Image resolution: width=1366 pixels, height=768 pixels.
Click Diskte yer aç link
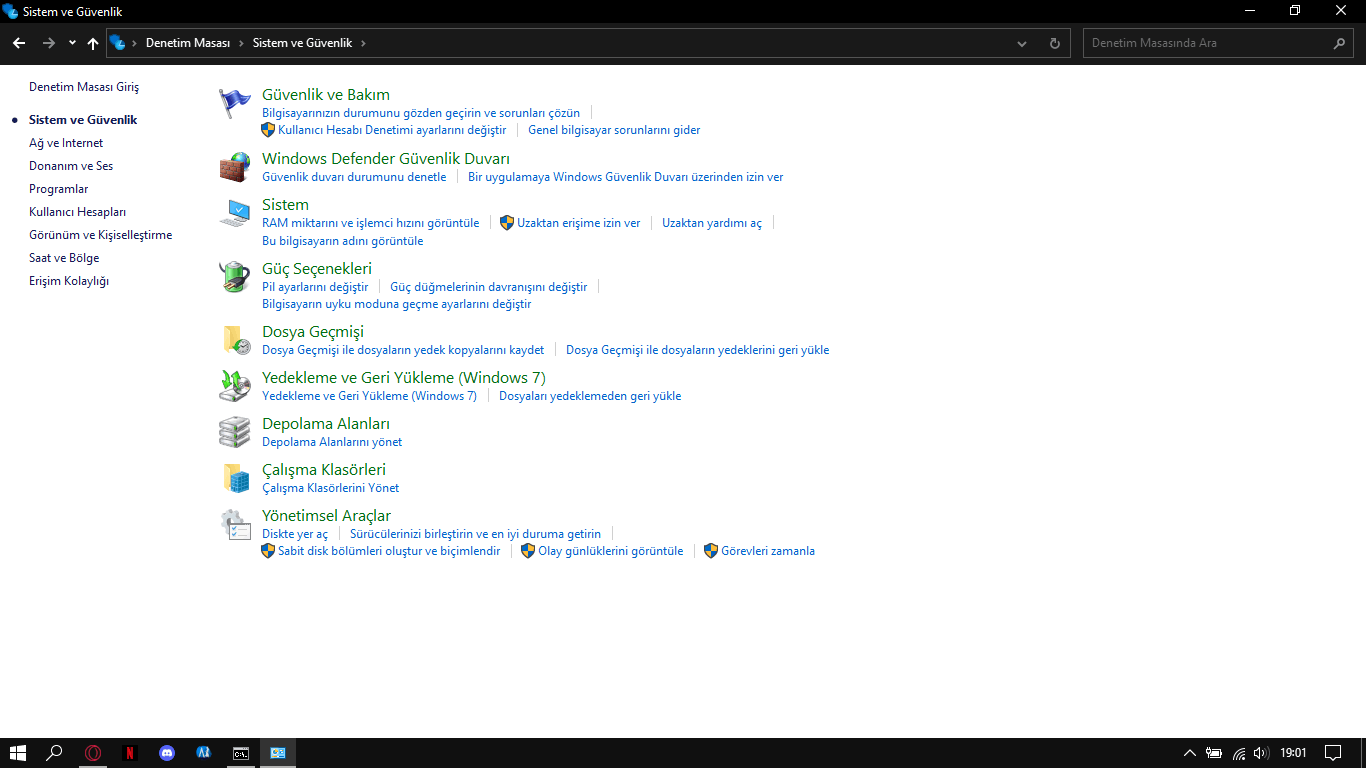295,534
